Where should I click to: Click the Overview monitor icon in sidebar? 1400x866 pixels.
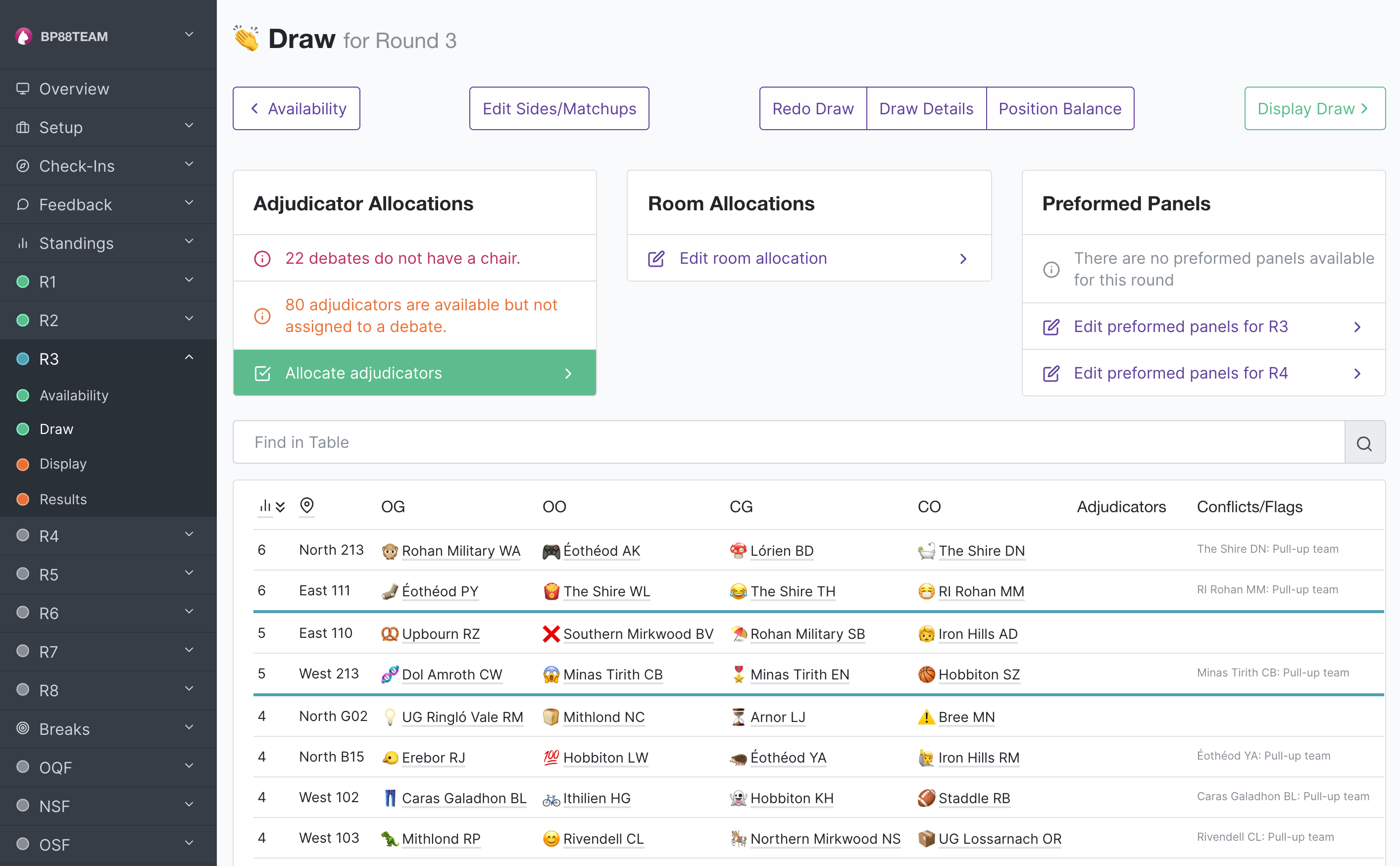(x=23, y=89)
